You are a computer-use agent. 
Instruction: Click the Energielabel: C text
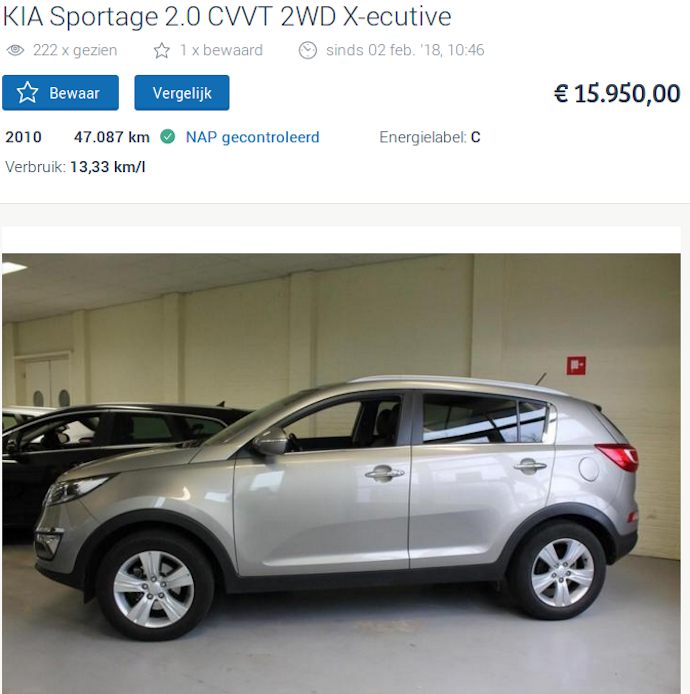pyautogui.click(x=430, y=137)
